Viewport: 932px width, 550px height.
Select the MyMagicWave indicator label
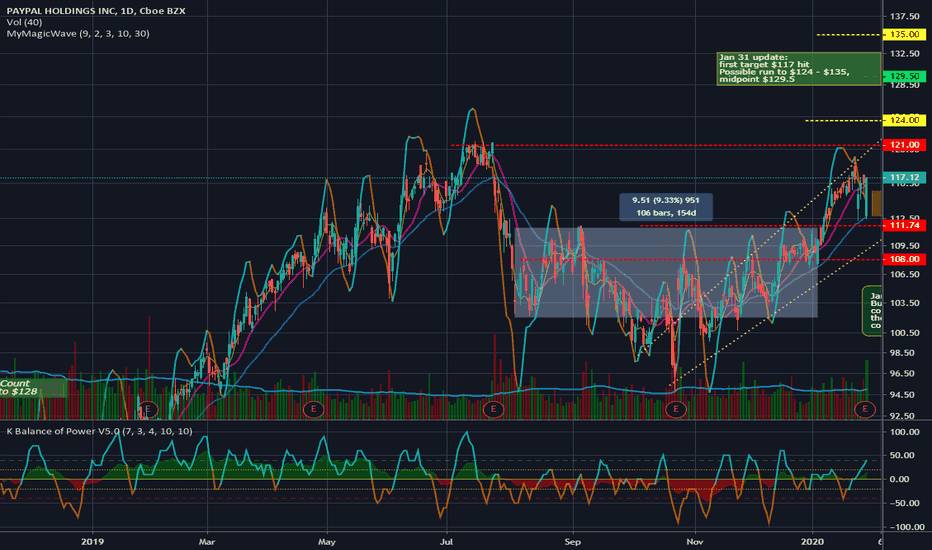pos(78,34)
